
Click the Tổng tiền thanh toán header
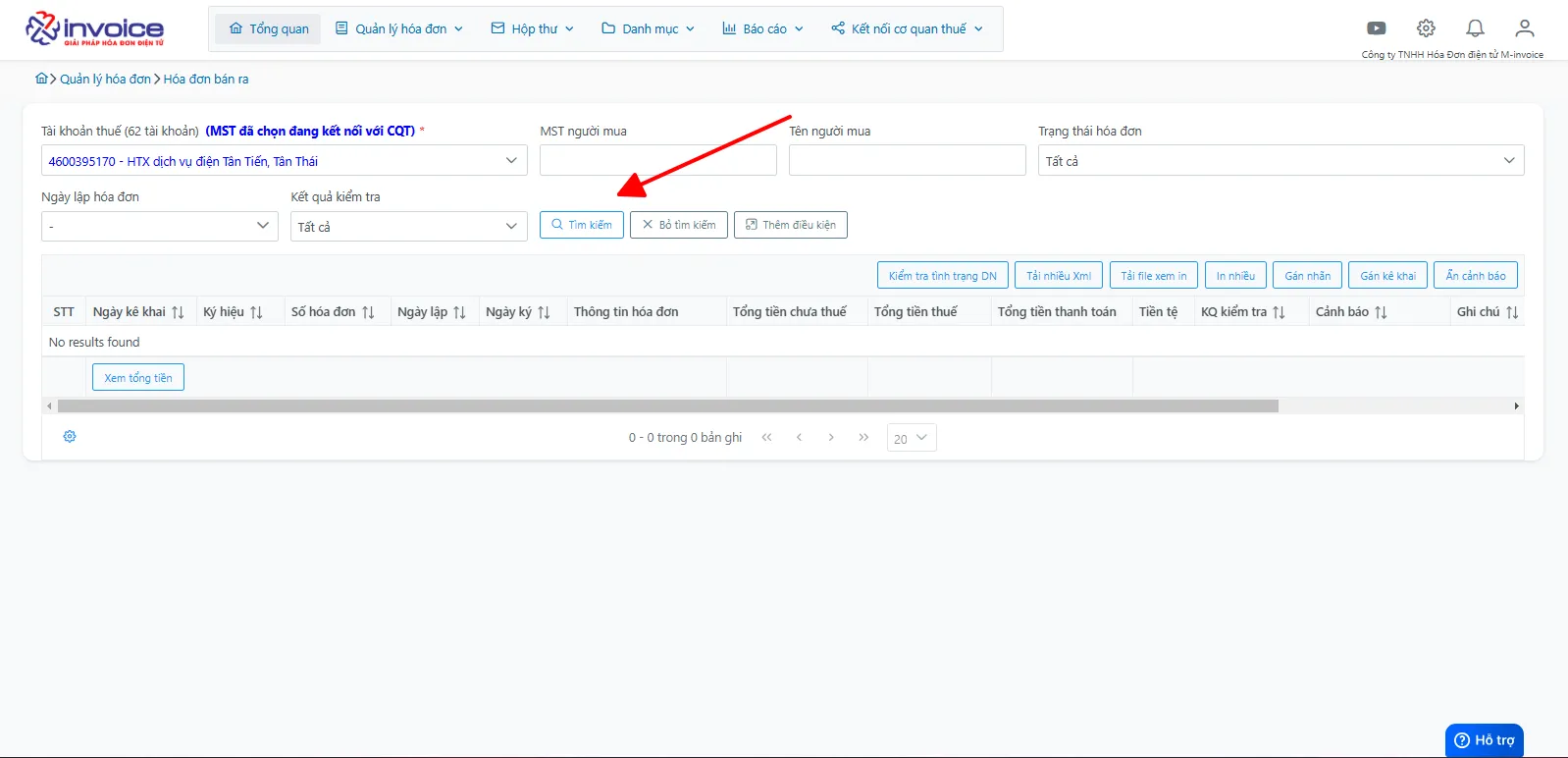pyautogui.click(x=1057, y=311)
